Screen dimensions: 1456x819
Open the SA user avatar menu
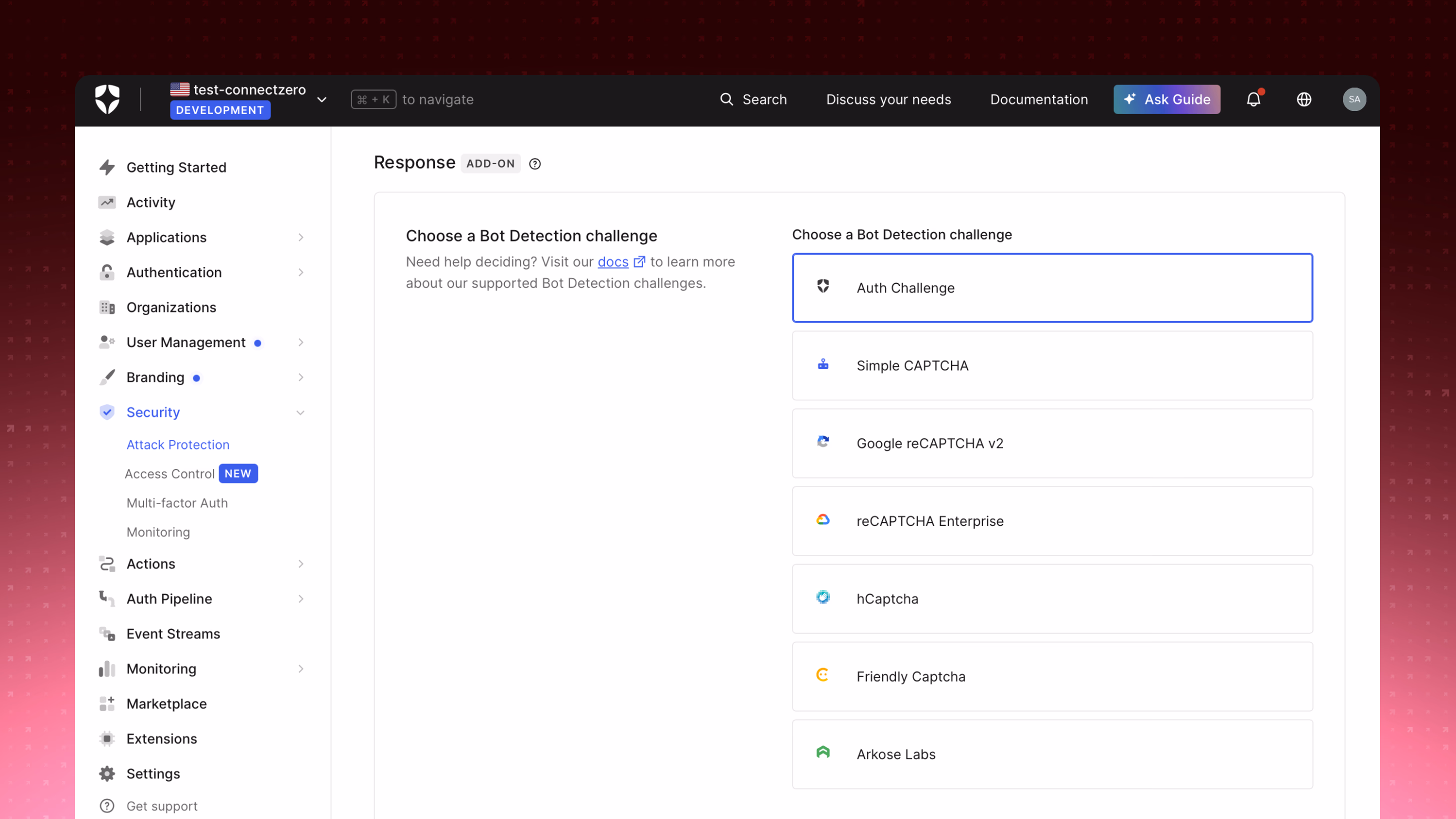click(1354, 99)
